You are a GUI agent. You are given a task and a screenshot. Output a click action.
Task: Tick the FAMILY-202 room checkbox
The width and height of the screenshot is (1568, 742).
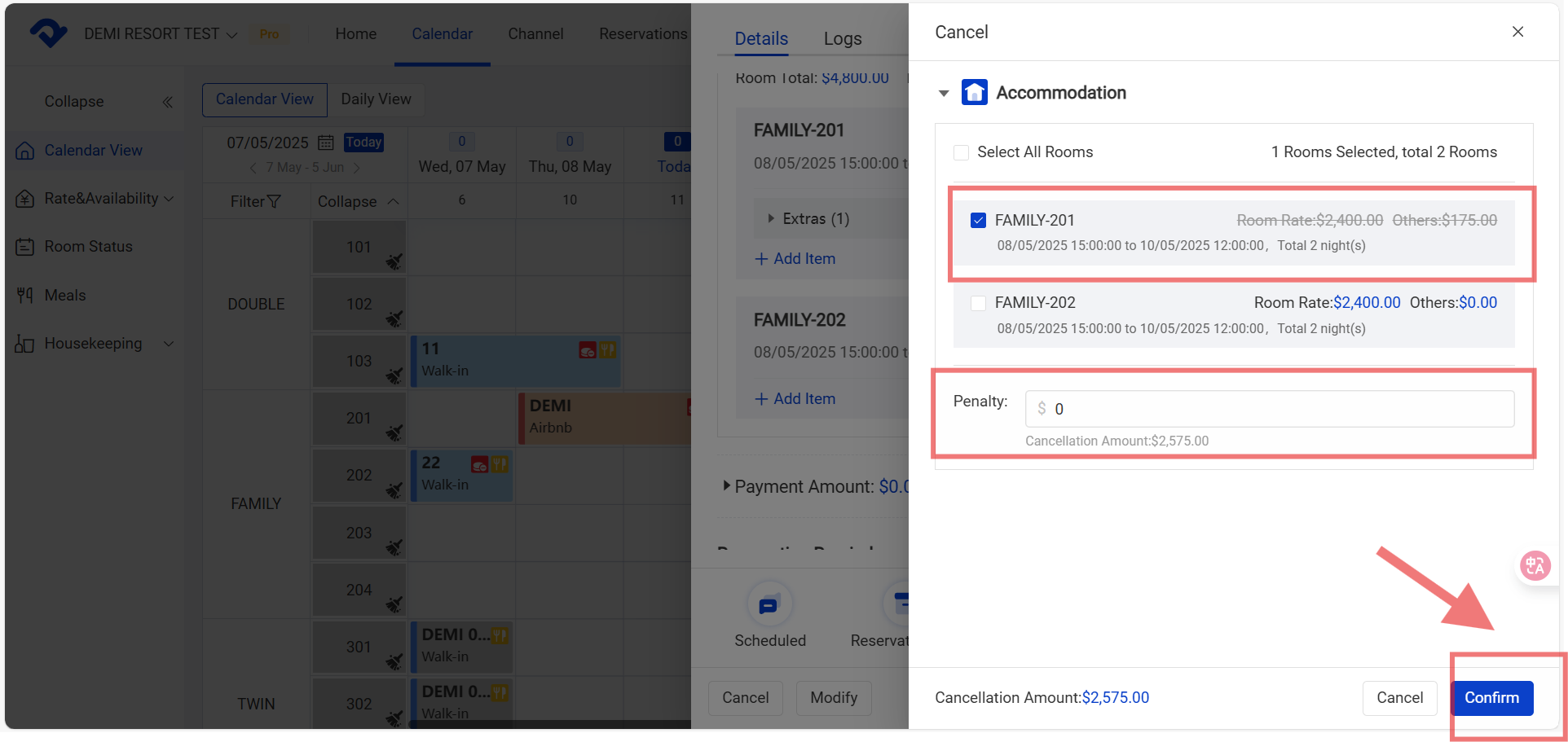click(978, 303)
